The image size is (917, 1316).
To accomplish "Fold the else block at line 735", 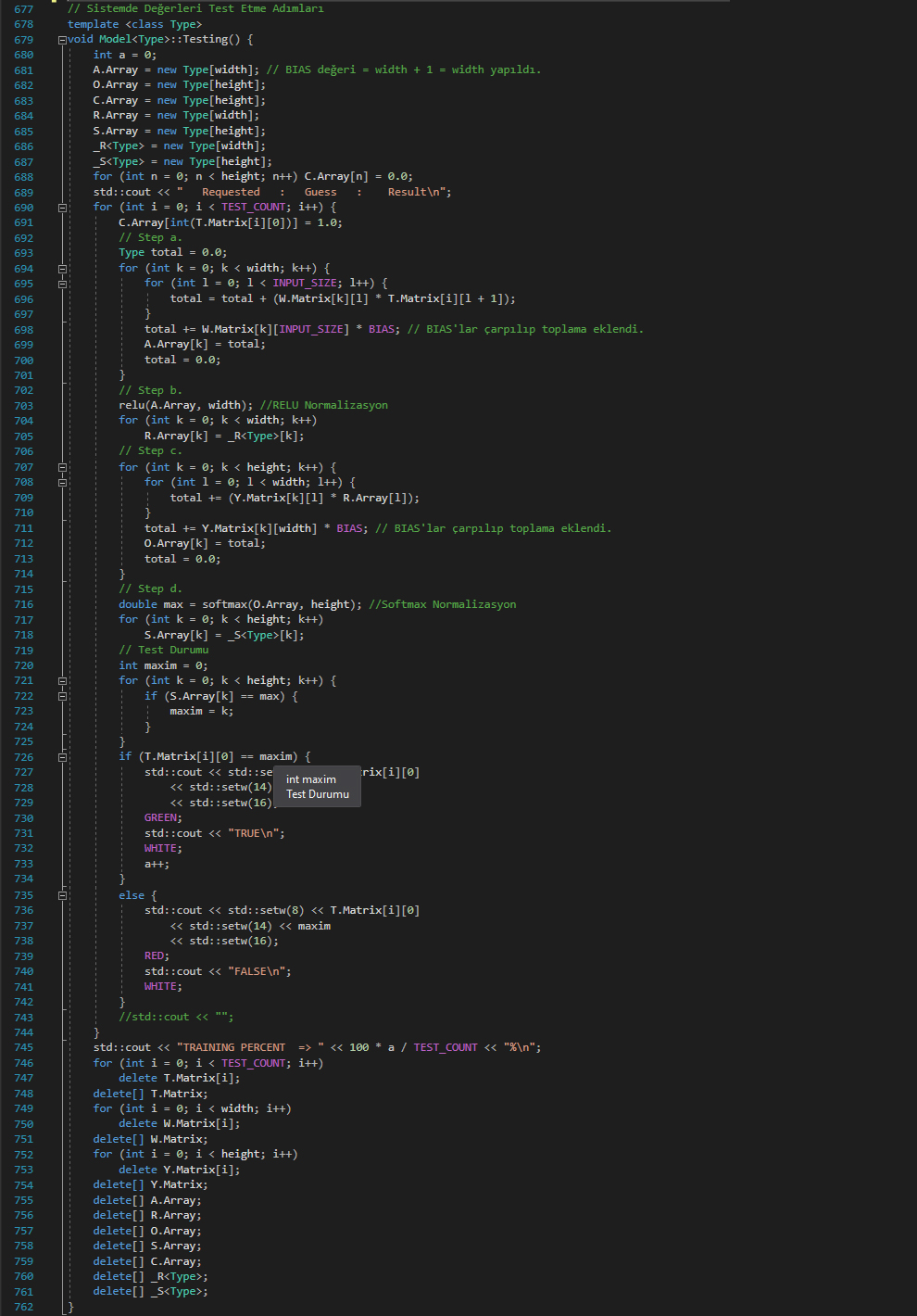I will (x=62, y=896).
